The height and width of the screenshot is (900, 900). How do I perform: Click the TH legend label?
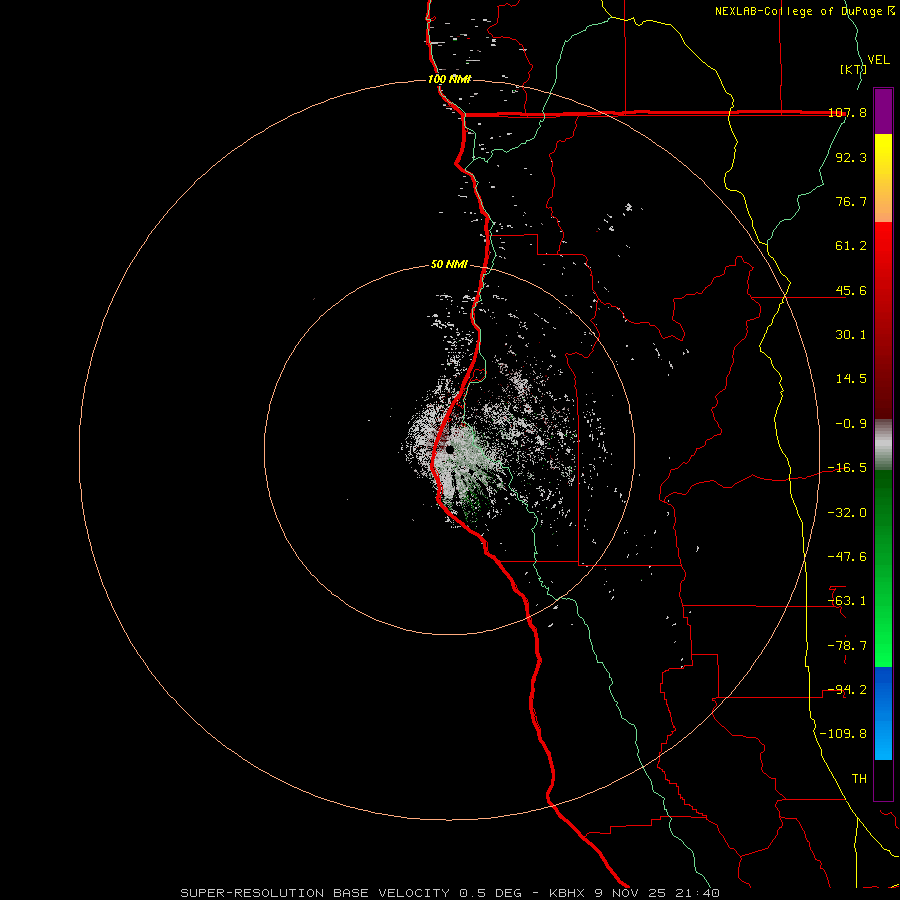click(x=859, y=779)
